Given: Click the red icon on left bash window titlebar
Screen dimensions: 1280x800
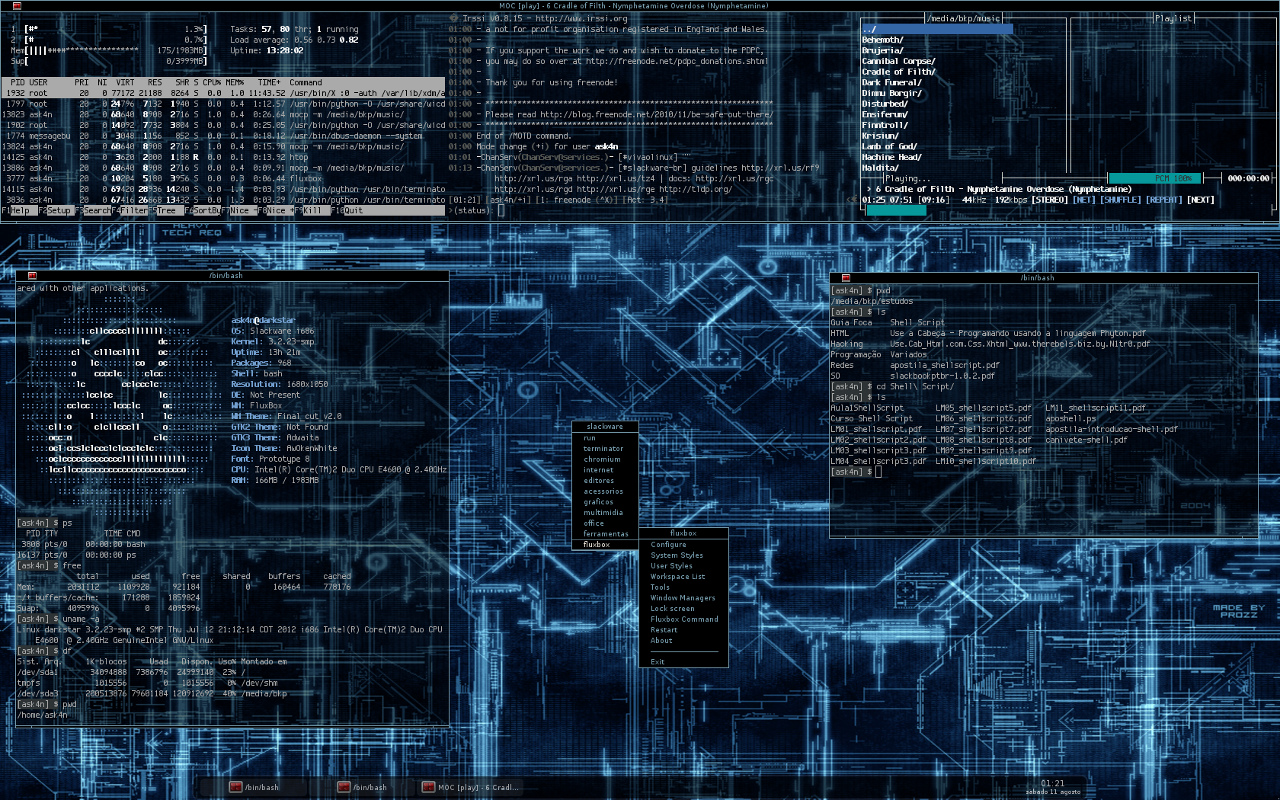Looking at the screenshot, I should point(32,275).
